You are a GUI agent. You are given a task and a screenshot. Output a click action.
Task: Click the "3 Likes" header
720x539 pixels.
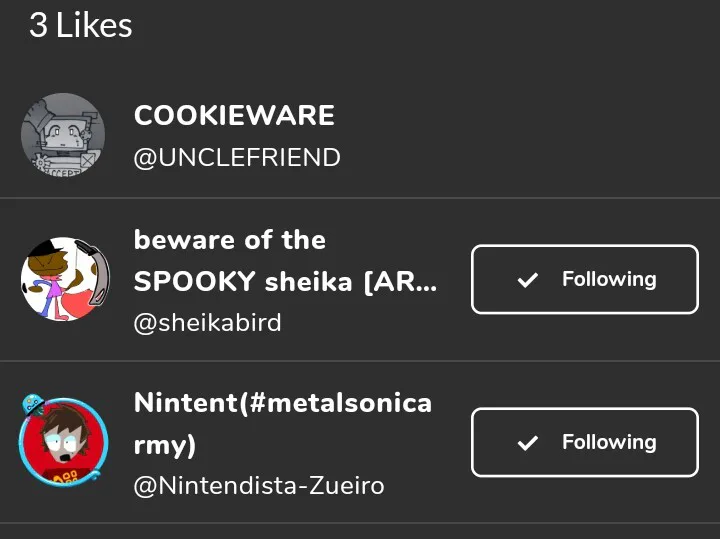click(x=81, y=25)
